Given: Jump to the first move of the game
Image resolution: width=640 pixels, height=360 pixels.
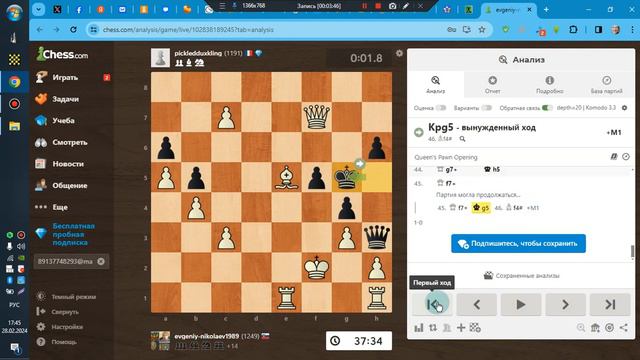Looking at the screenshot, I should pos(432,304).
